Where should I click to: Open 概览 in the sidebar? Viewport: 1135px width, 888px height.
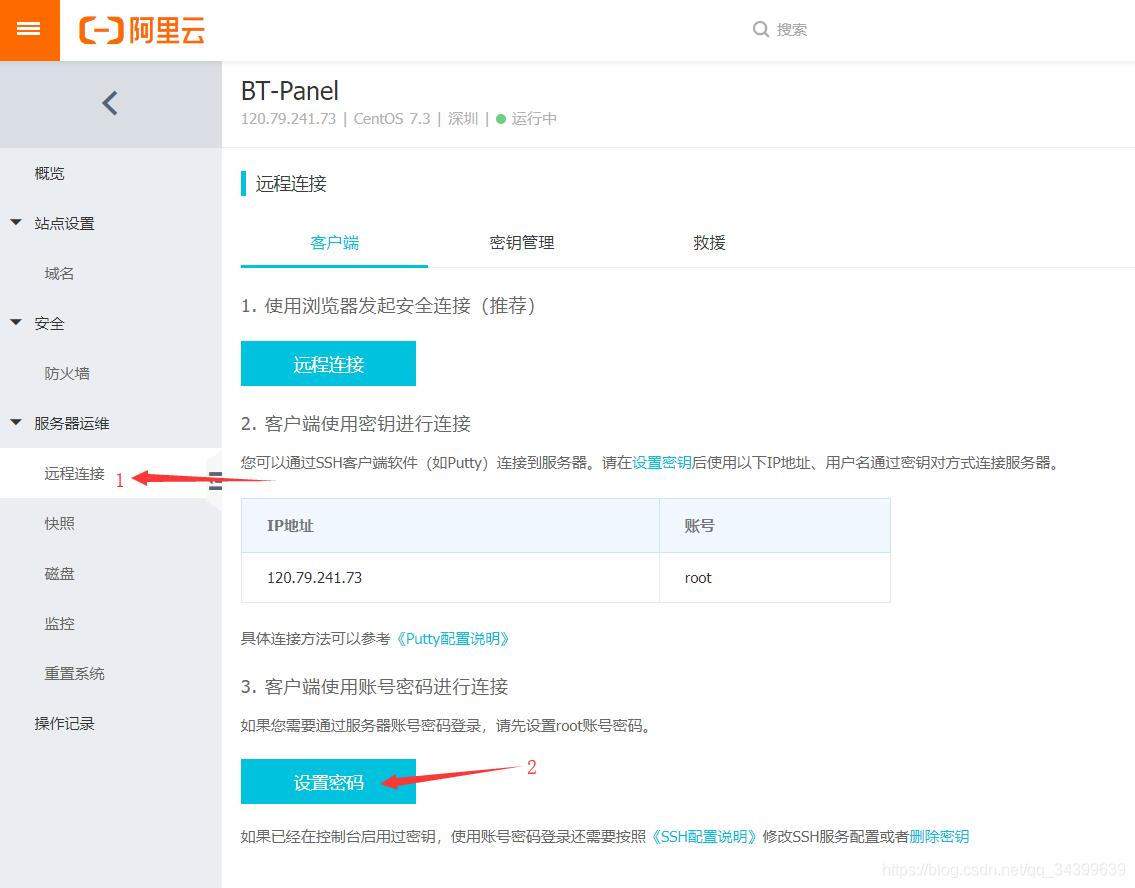point(49,173)
